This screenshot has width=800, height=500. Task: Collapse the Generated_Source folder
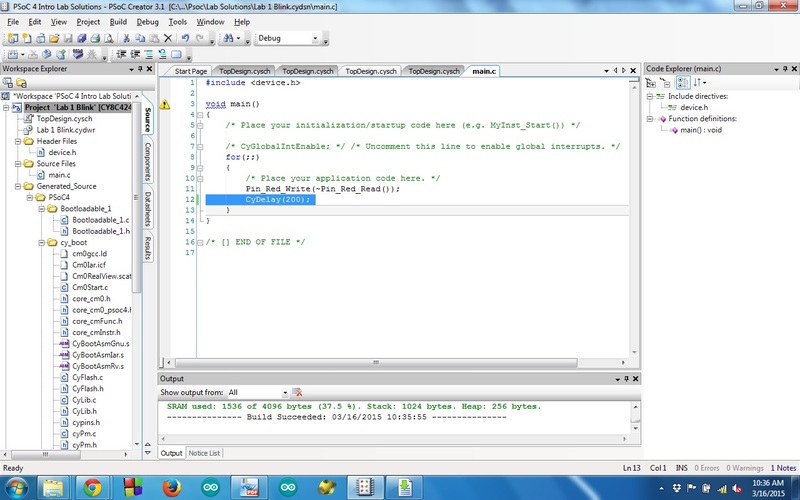tap(18, 186)
